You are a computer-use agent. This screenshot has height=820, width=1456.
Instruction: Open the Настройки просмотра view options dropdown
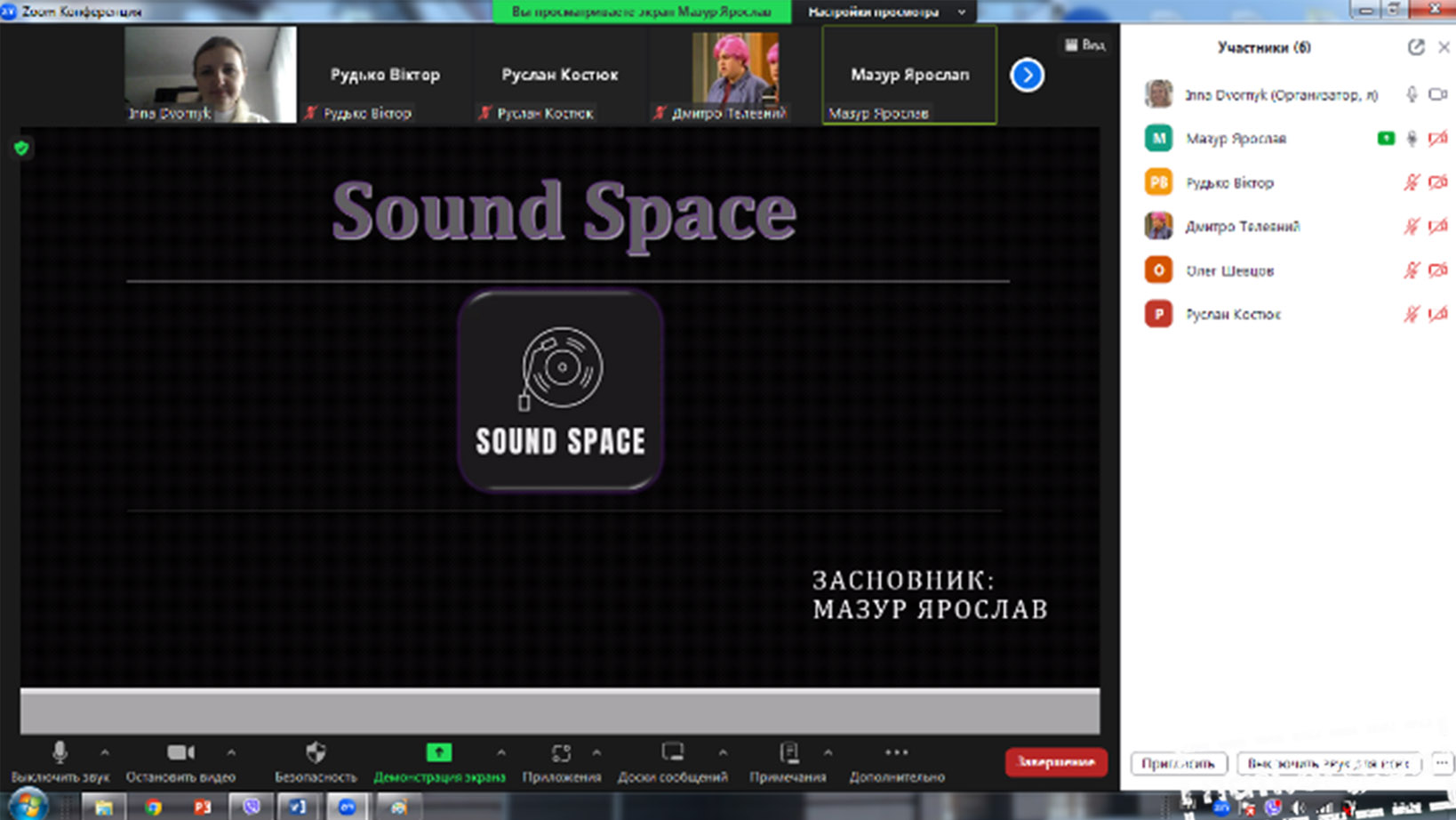[x=885, y=12]
